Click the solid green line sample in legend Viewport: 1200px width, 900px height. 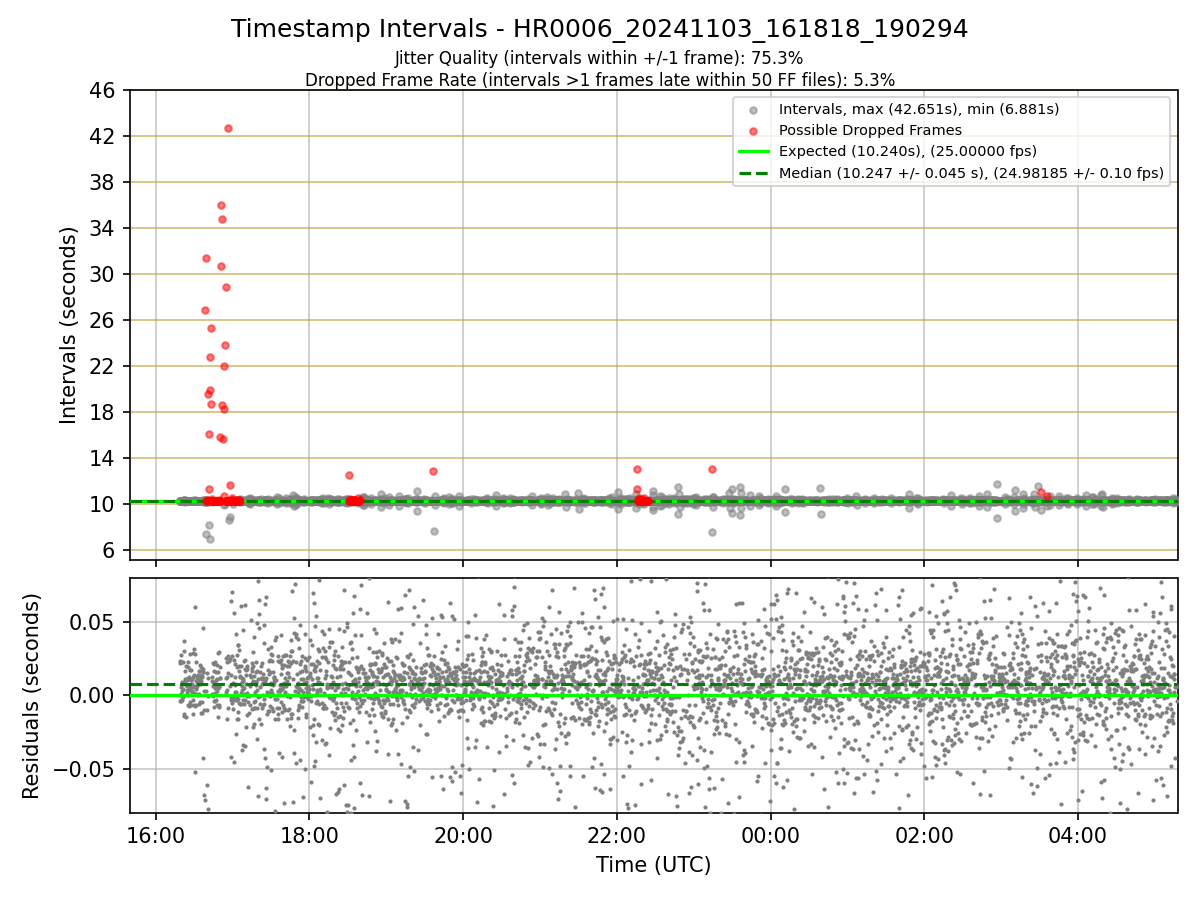(x=753, y=152)
